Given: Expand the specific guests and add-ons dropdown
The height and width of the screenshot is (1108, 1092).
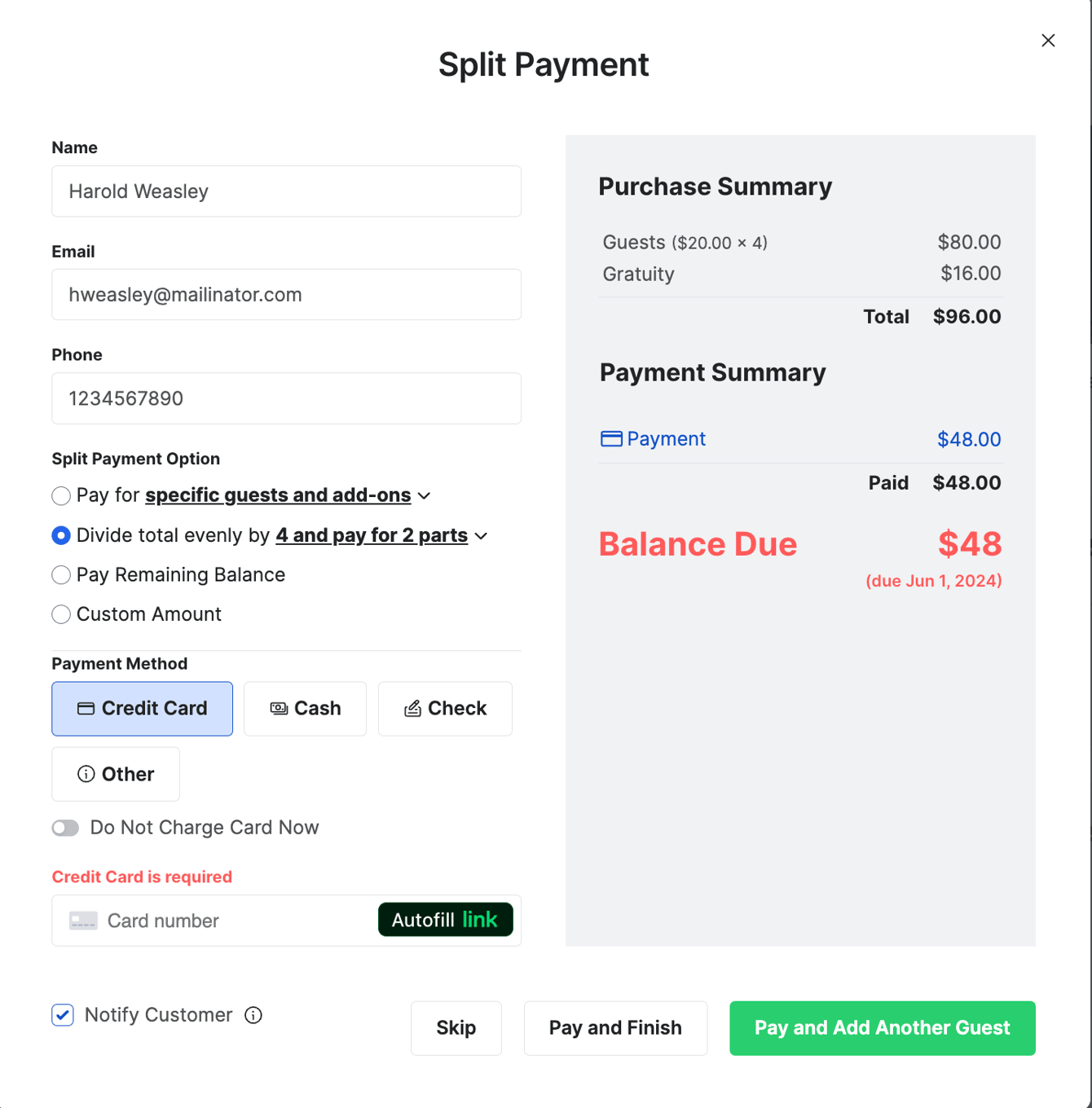Looking at the screenshot, I should [x=288, y=495].
